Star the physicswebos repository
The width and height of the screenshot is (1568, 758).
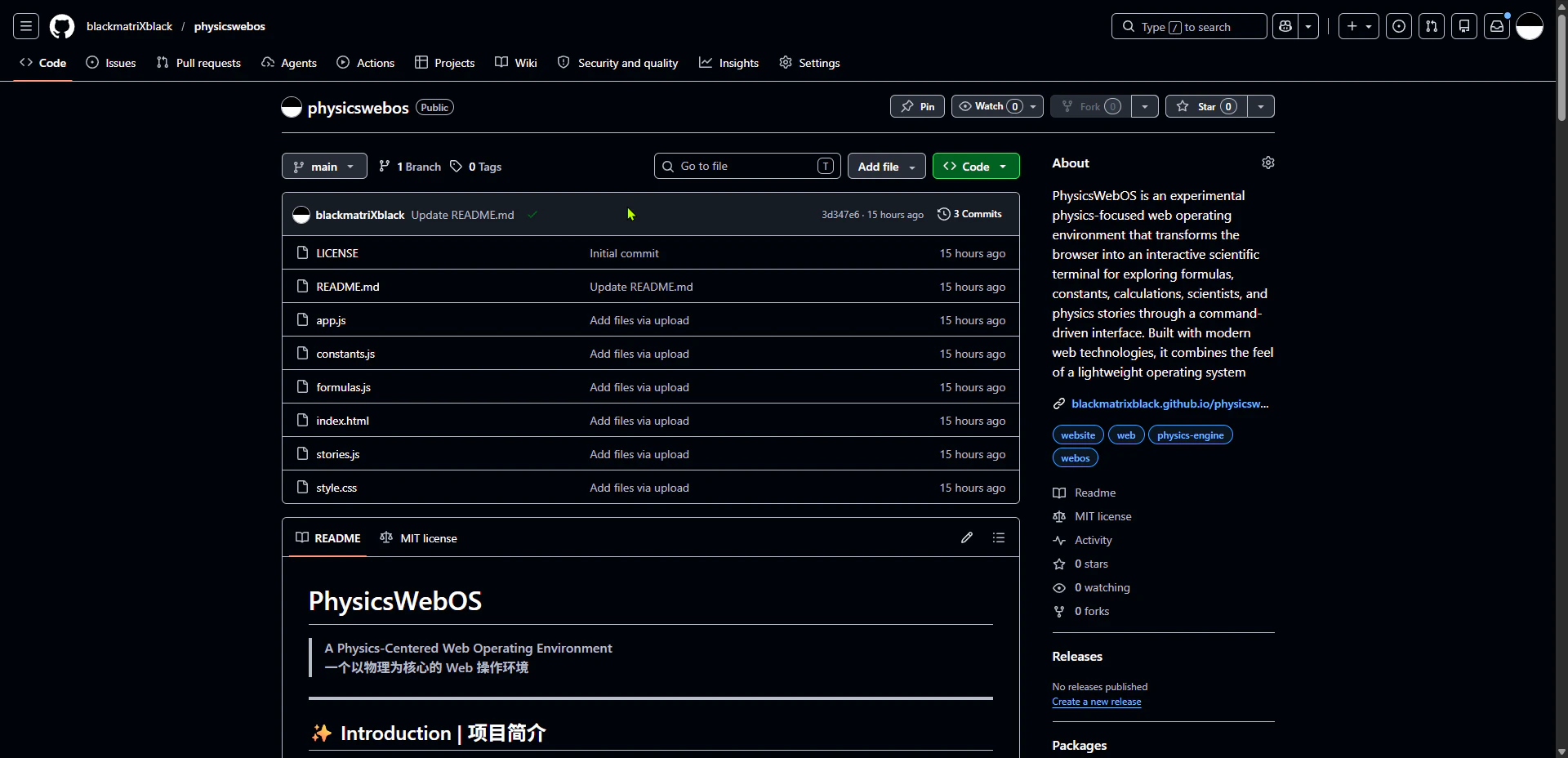click(1206, 106)
